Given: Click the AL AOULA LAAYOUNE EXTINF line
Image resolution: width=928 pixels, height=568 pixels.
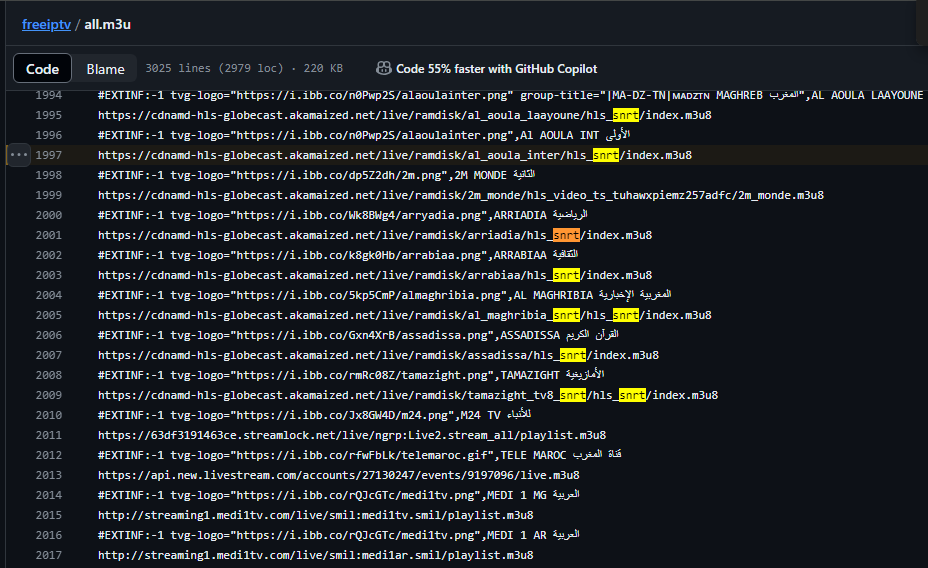Looking at the screenshot, I should pos(511,95).
